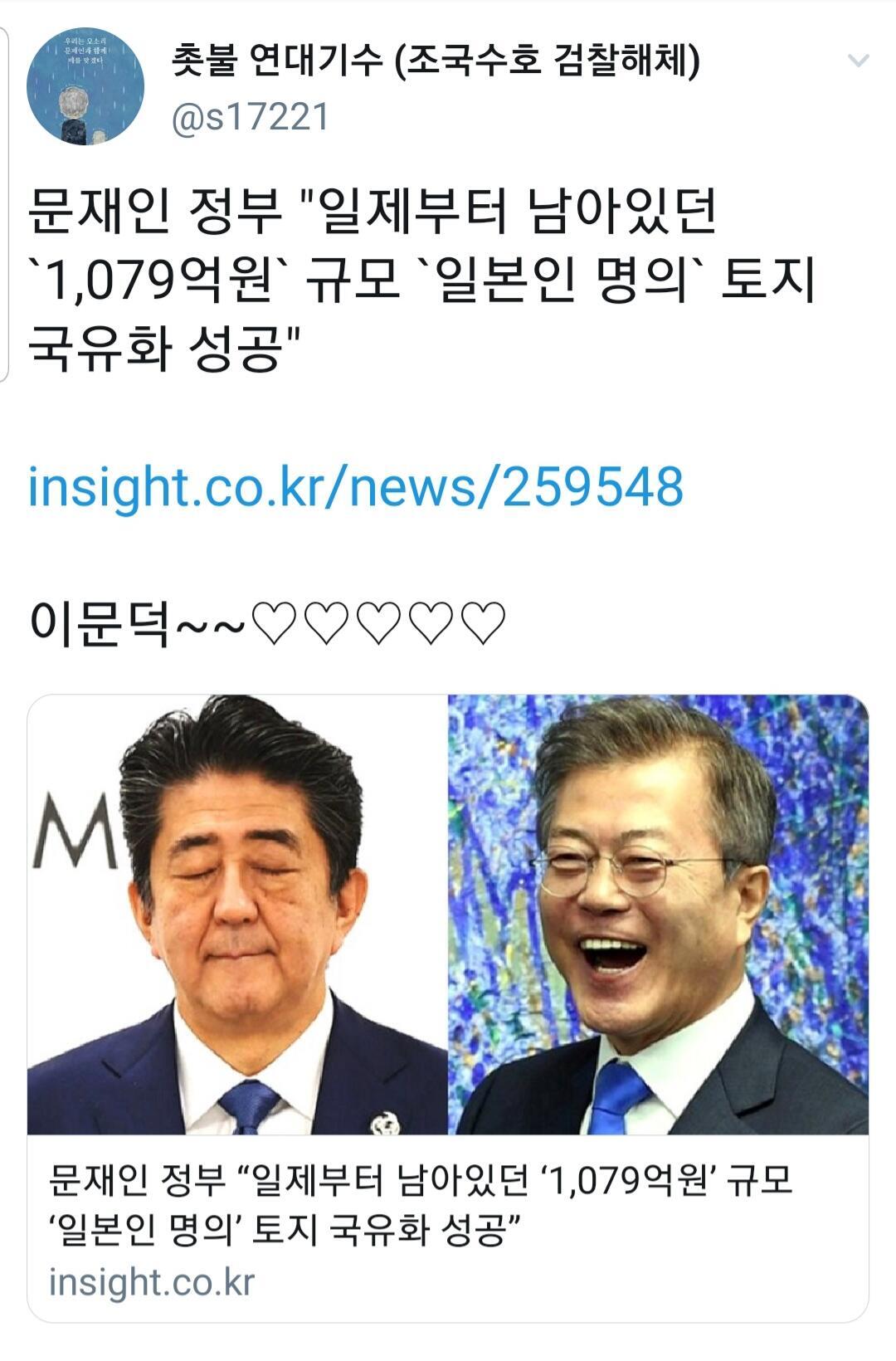Tap the row of heart symbols
The width and height of the screenshot is (896, 1361).
tap(377, 624)
